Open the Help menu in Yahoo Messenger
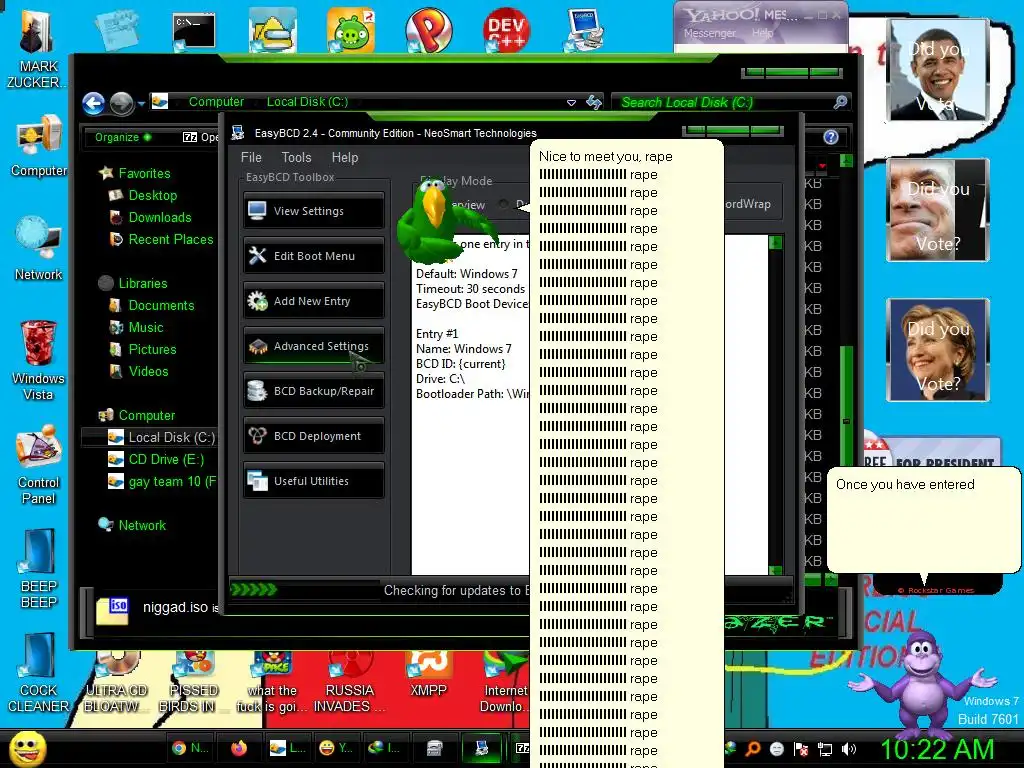The image size is (1024, 768). point(763,33)
